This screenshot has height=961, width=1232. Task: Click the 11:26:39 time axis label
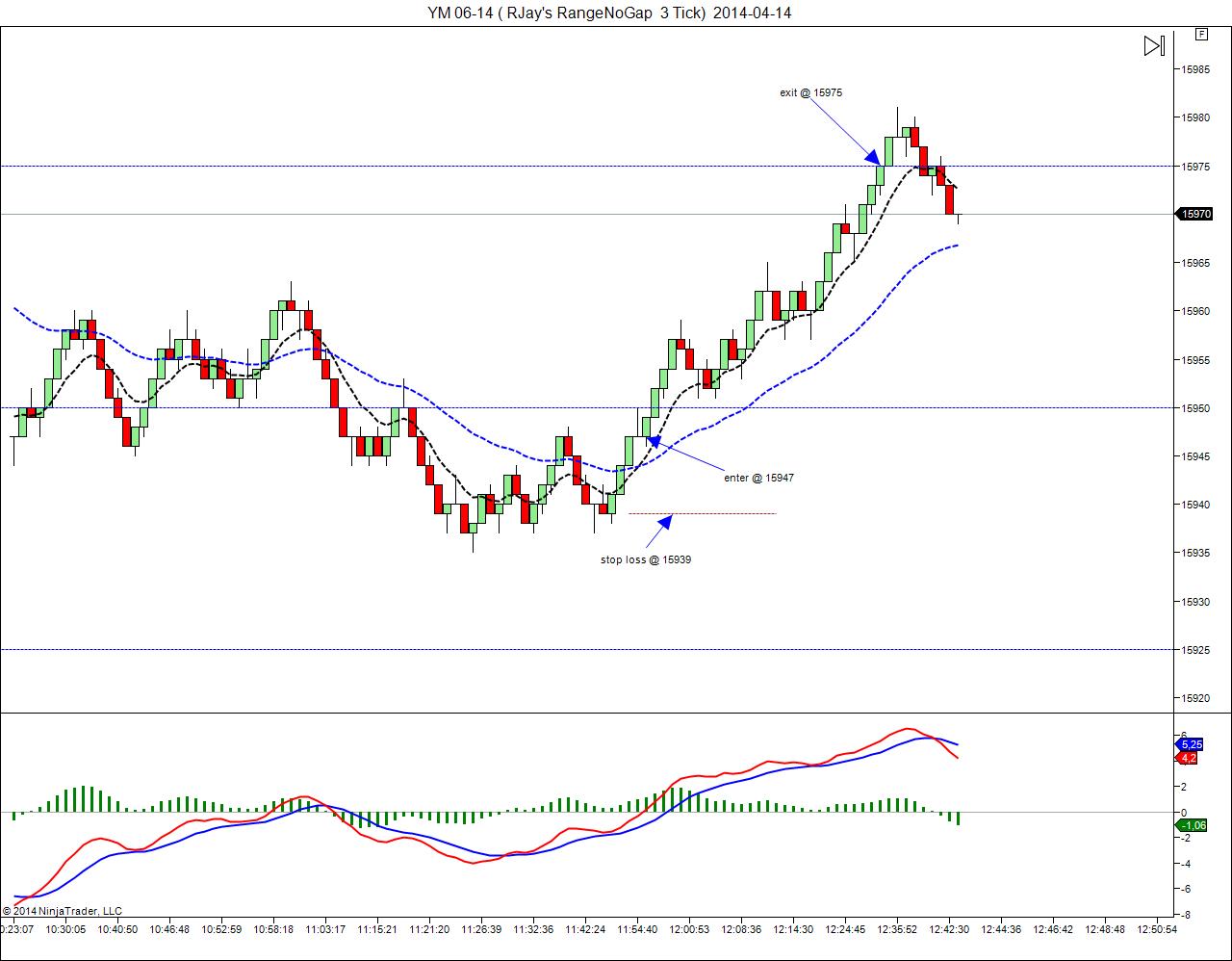[481, 930]
